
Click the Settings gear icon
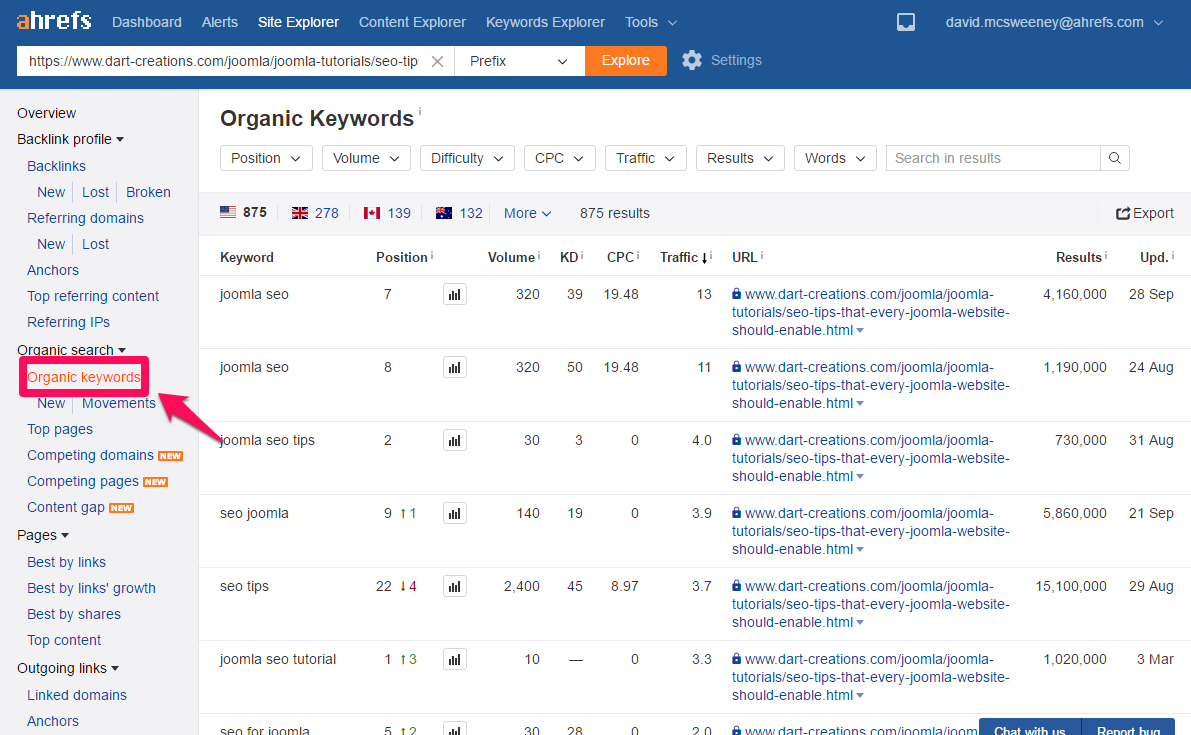tap(692, 60)
